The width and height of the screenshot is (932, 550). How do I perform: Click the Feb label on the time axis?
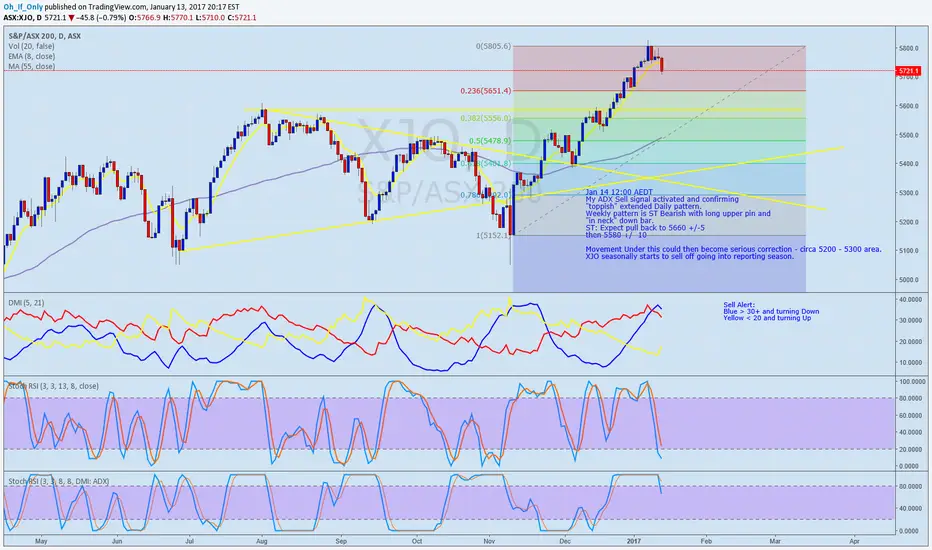706,542
